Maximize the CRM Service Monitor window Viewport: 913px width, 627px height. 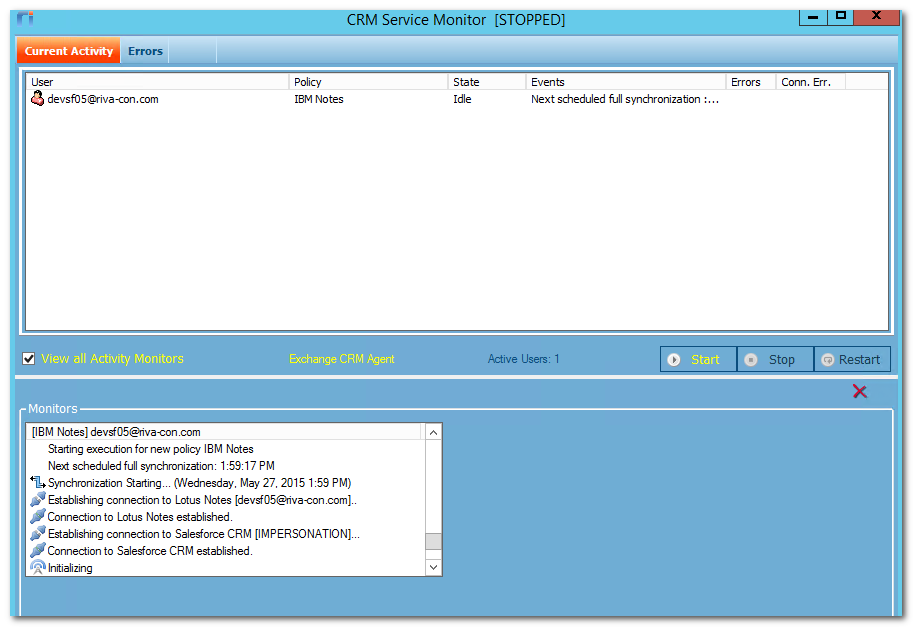coord(841,17)
